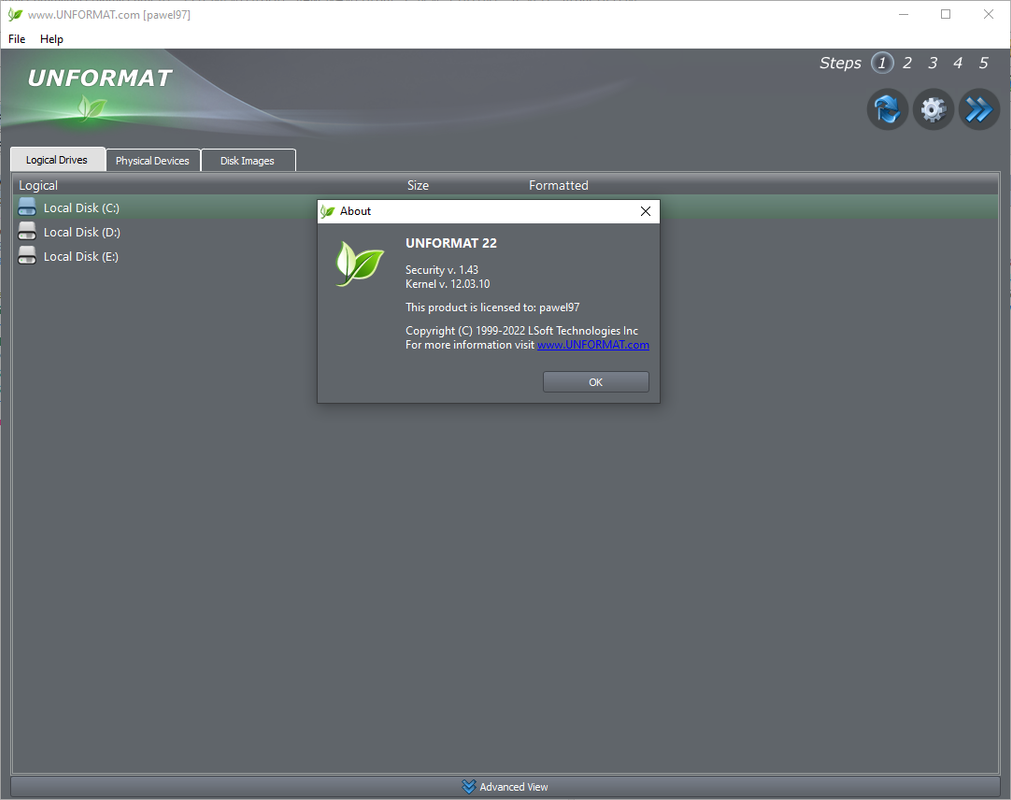The width and height of the screenshot is (1011, 800).
Task: Go to step 5 indicator
Action: tap(983, 63)
